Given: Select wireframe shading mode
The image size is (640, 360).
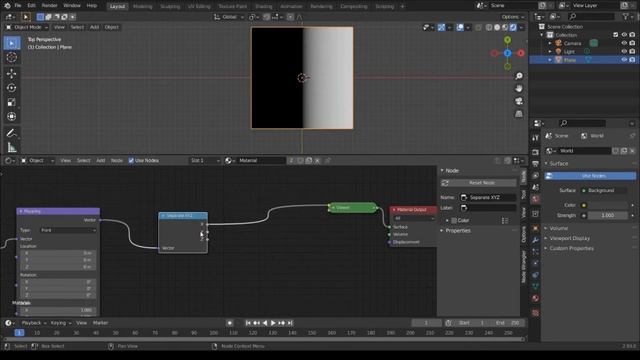Looking at the screenshot, I should coord(489,27).
